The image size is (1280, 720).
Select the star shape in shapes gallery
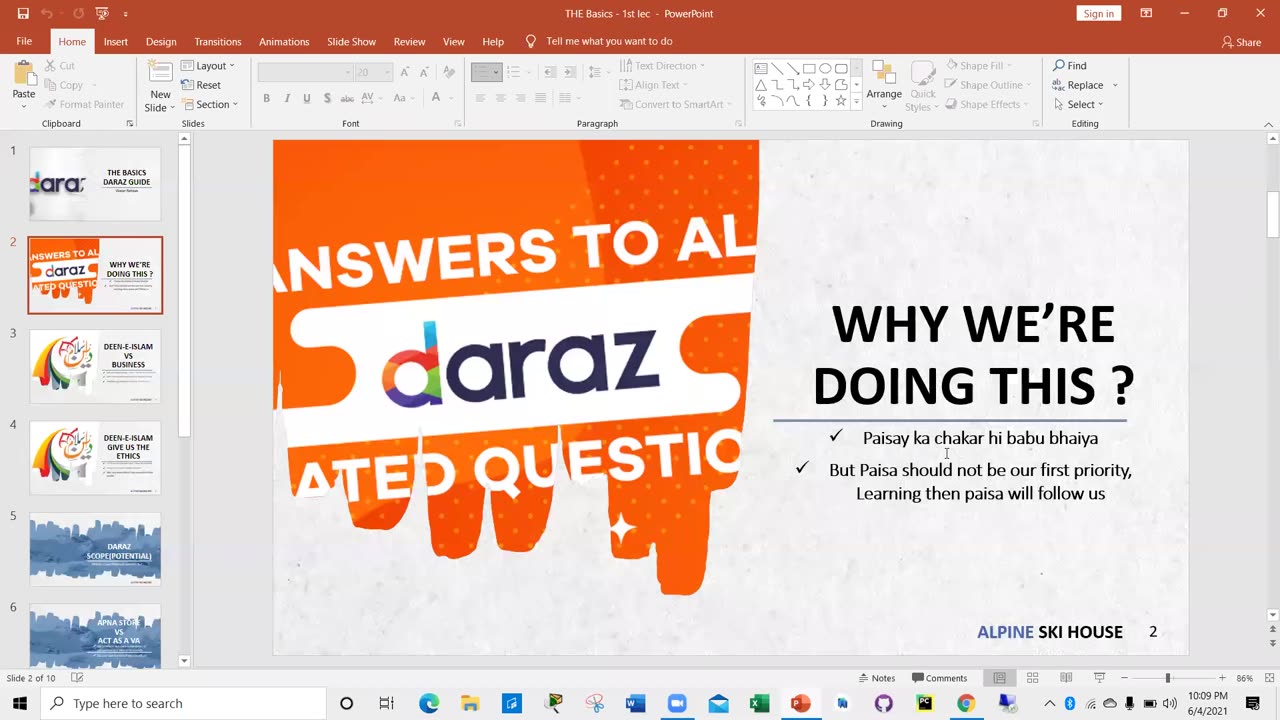click(841, 101)
